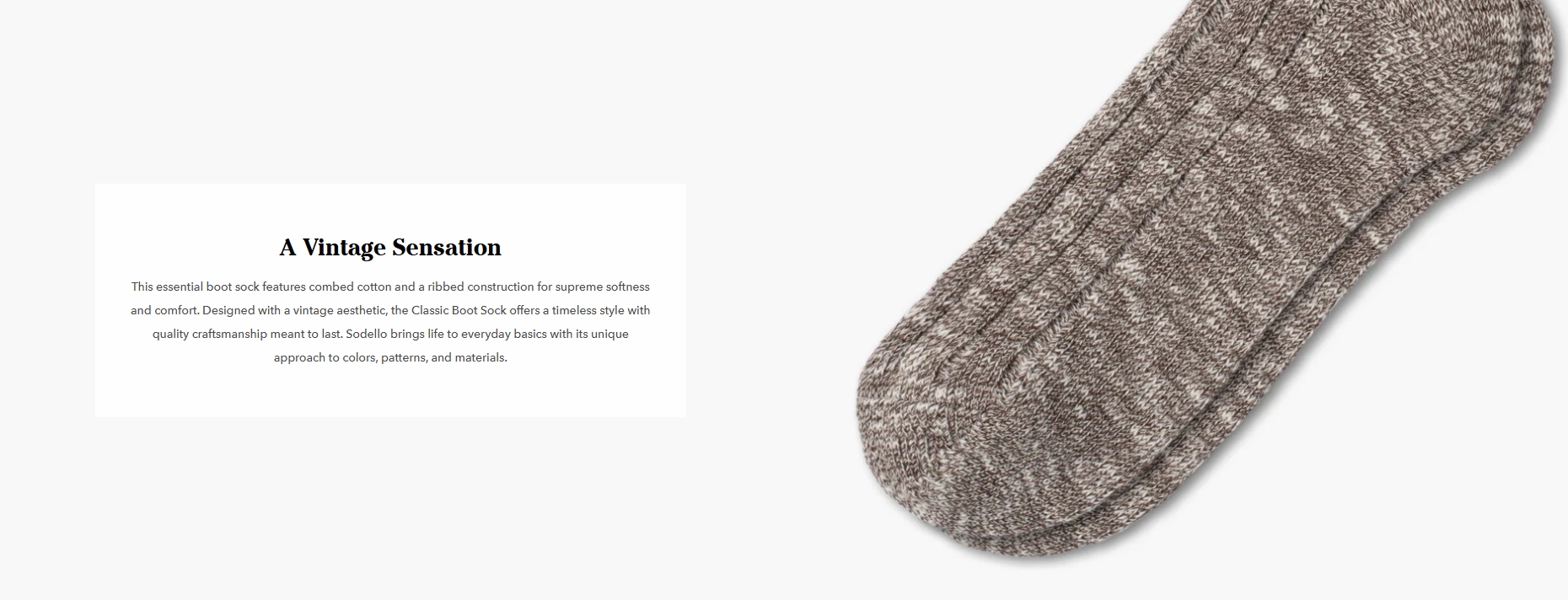Click the "supreme softness" text
Image resolution: width=1568 pixels, height=600 pixels.
[x=602, y=287]
